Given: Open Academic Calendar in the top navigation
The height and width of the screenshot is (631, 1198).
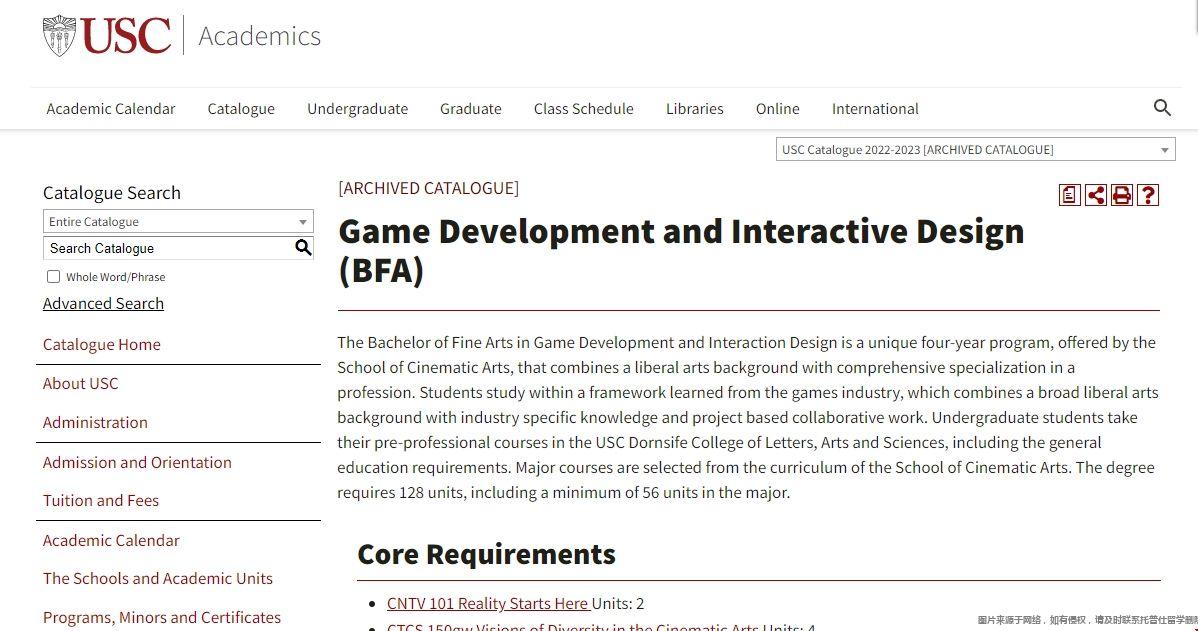Looking at the screenshot, I should [x=111, y=108].
